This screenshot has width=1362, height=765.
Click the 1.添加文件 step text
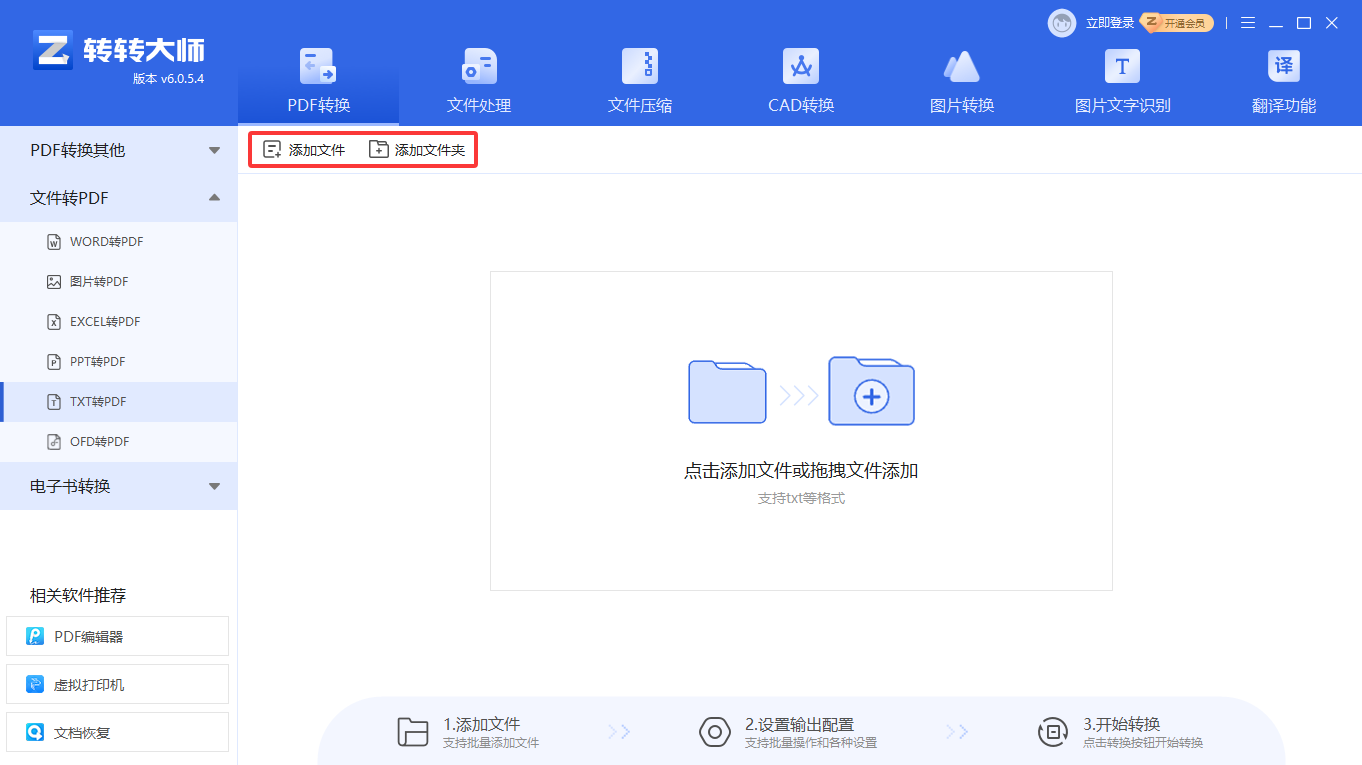point(481,724)
